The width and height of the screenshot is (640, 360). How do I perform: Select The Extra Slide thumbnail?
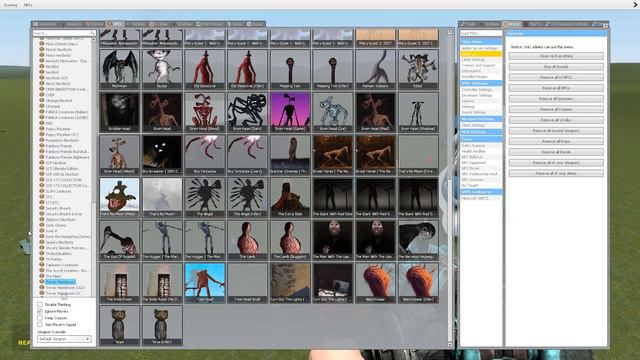click(290, 197)
